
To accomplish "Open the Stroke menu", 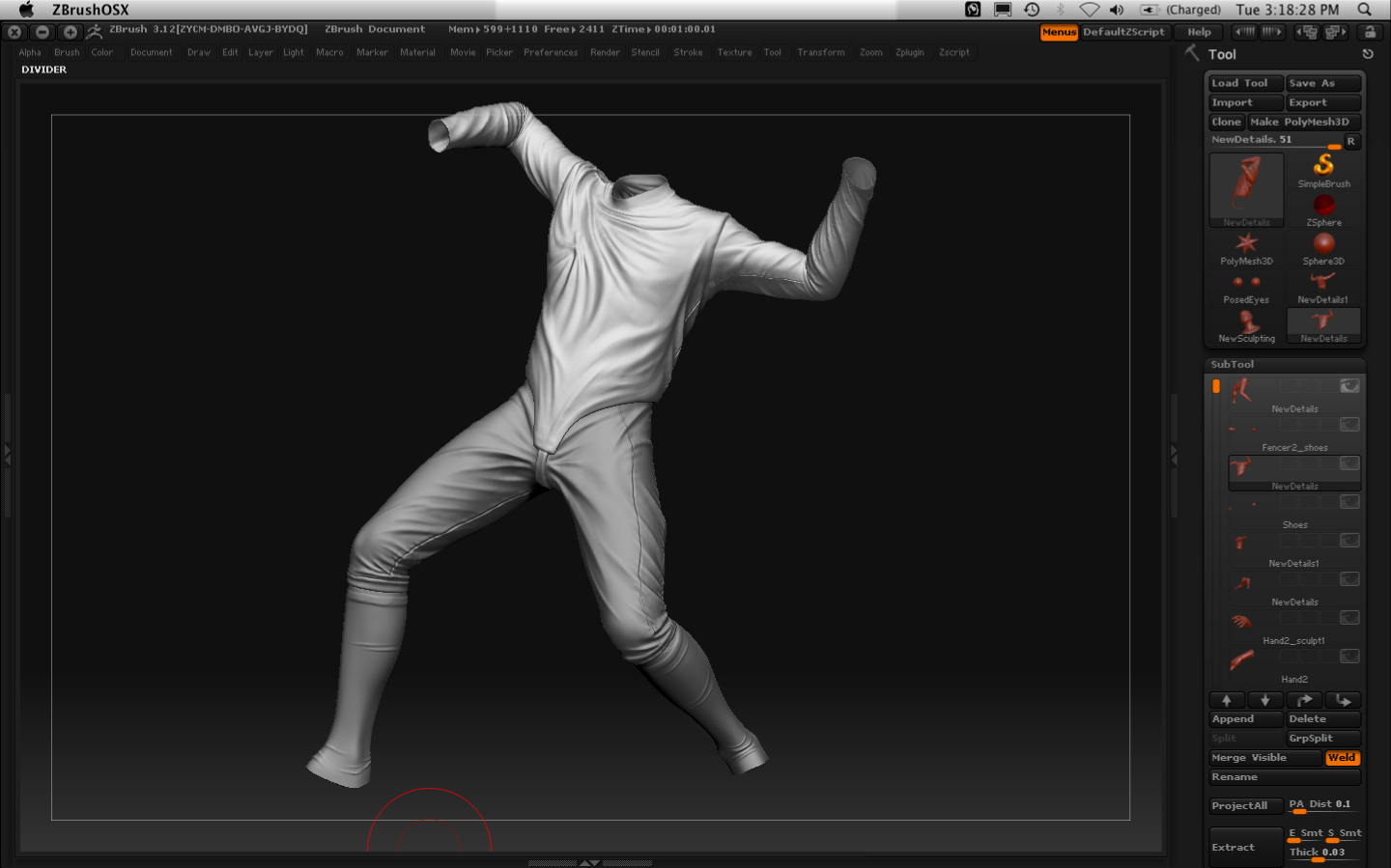I will [688, 52].
